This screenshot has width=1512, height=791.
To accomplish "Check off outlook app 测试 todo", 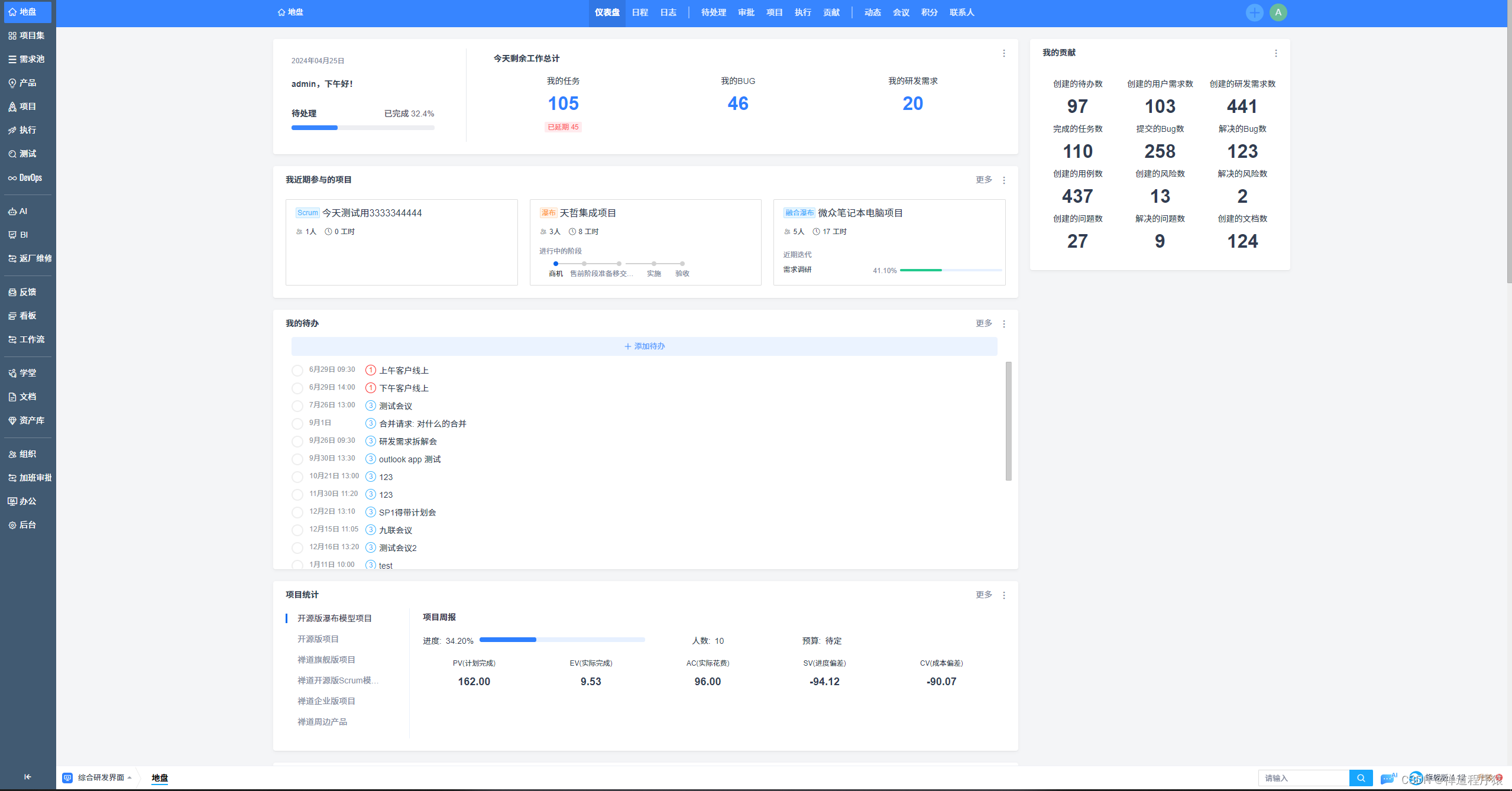I will click(297, 459).
